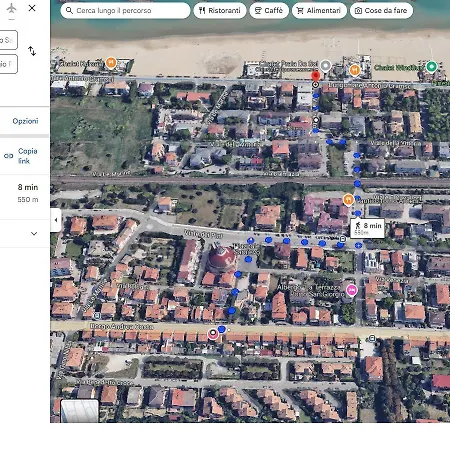Click the orange restaurant marker right of the red pin
450x450 pixels.
point(355,70)
